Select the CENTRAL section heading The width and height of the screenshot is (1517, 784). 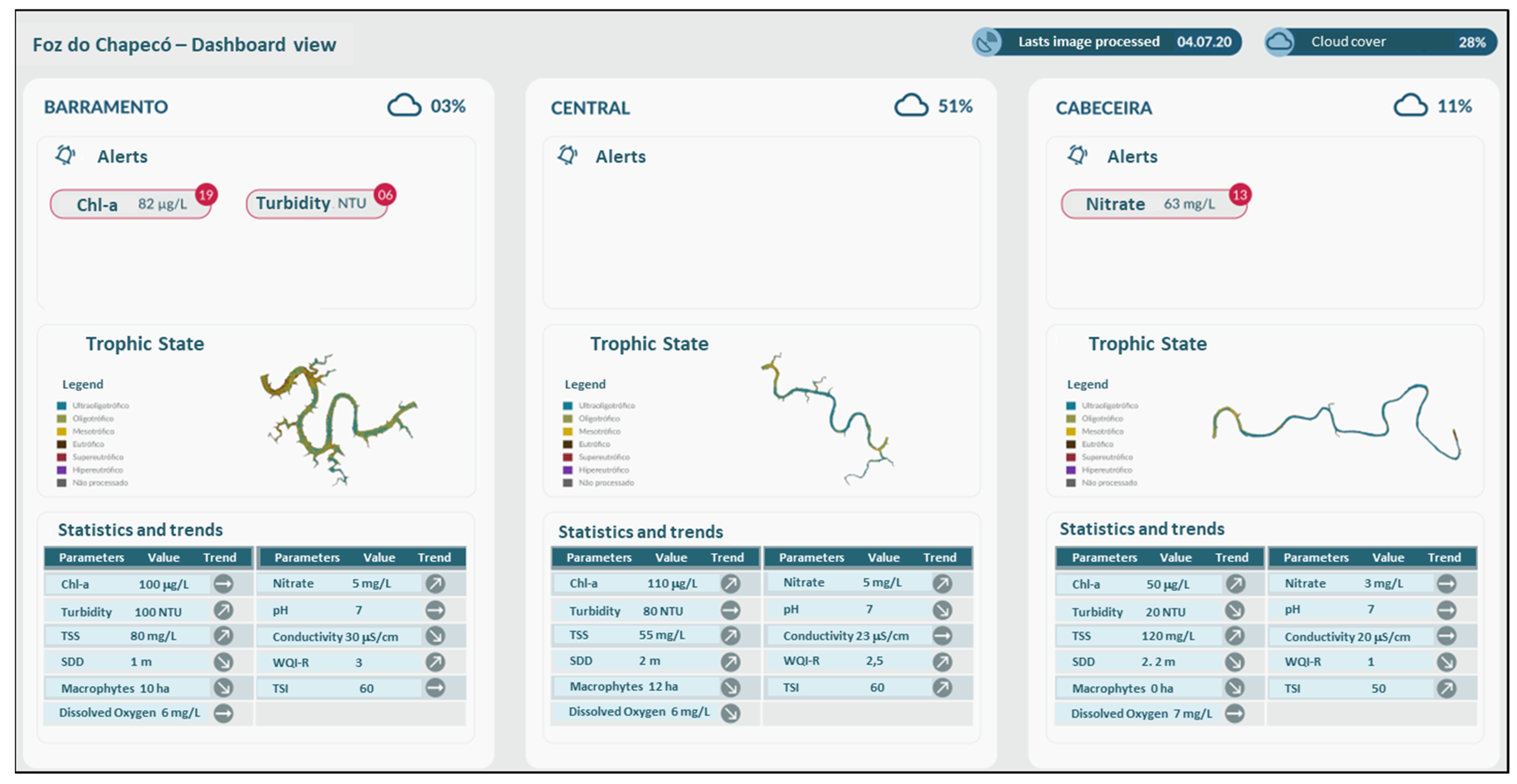pyautogui.click(x=590, y=108)
